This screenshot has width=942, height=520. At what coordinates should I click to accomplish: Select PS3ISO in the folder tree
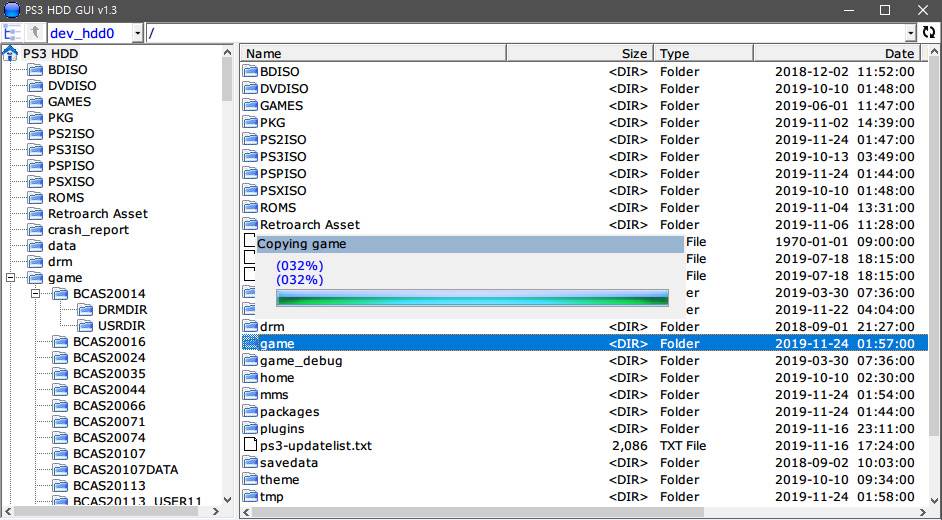tap(71, 150)
